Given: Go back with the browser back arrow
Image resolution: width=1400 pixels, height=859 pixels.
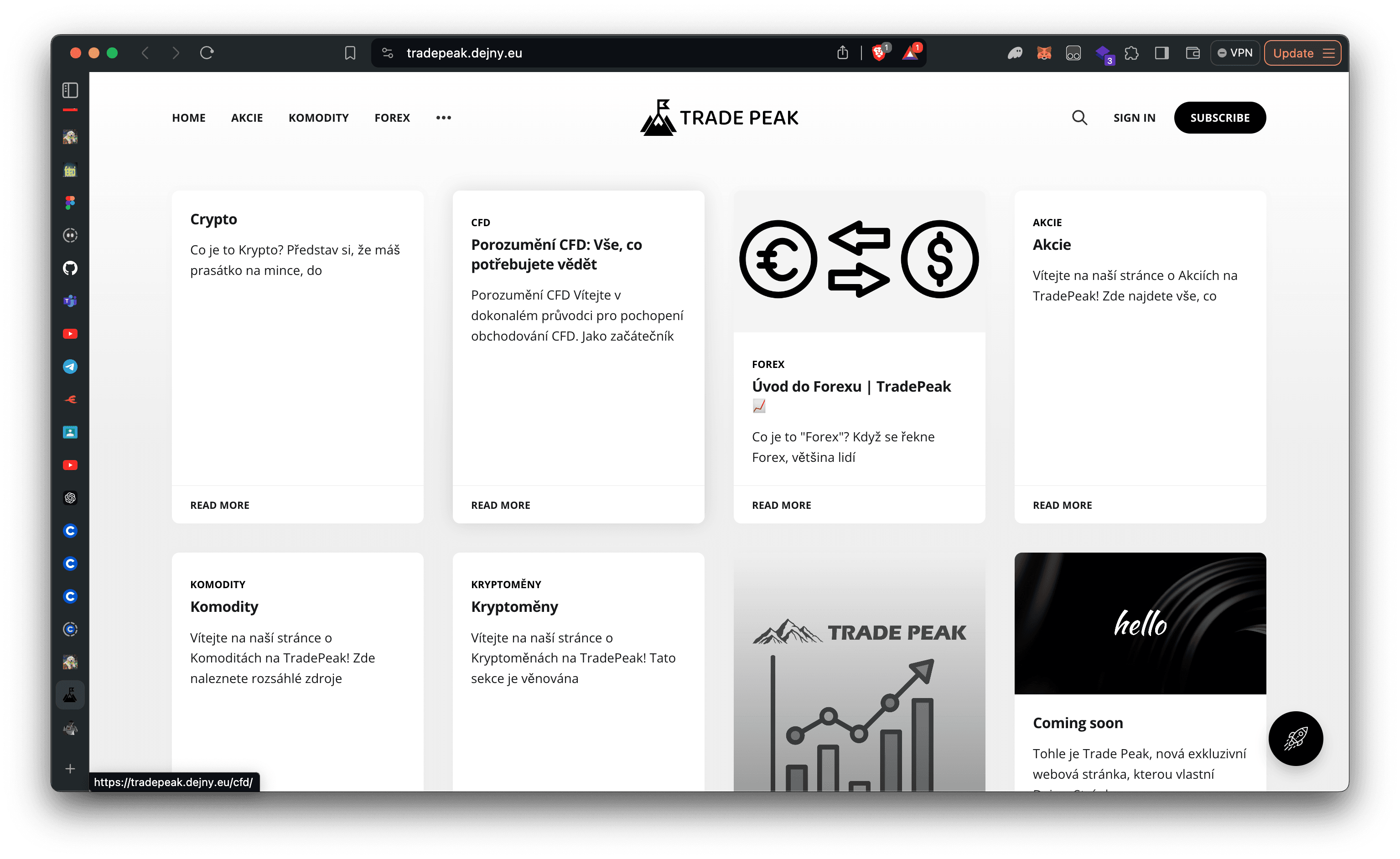Looking at the screenshot, I should click(145, 53).
